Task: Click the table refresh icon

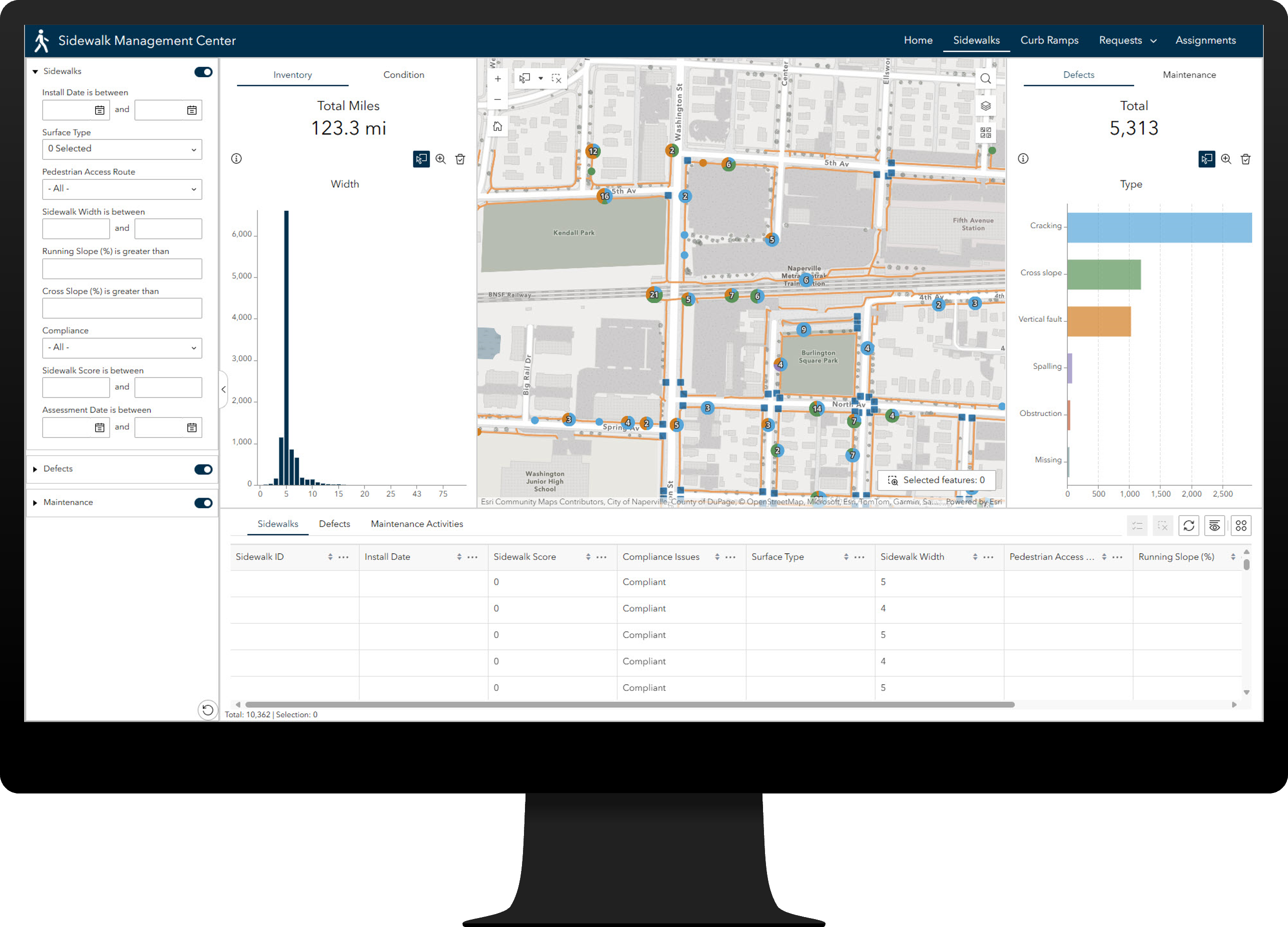Action: (x=1188, y=526)
